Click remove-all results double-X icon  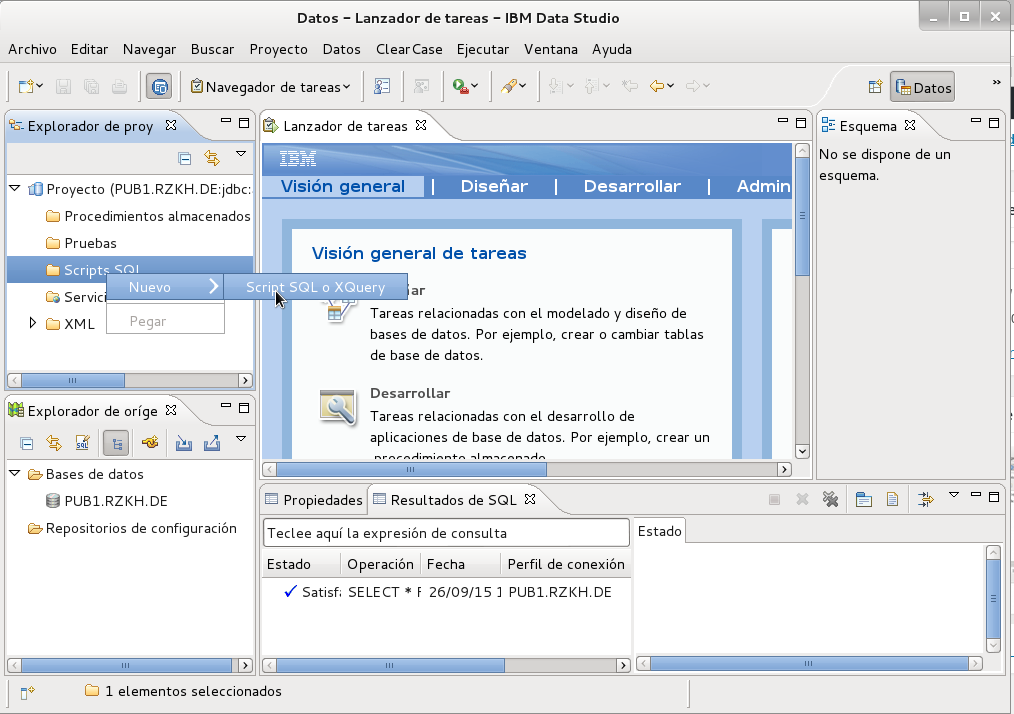tap(830, 499)
